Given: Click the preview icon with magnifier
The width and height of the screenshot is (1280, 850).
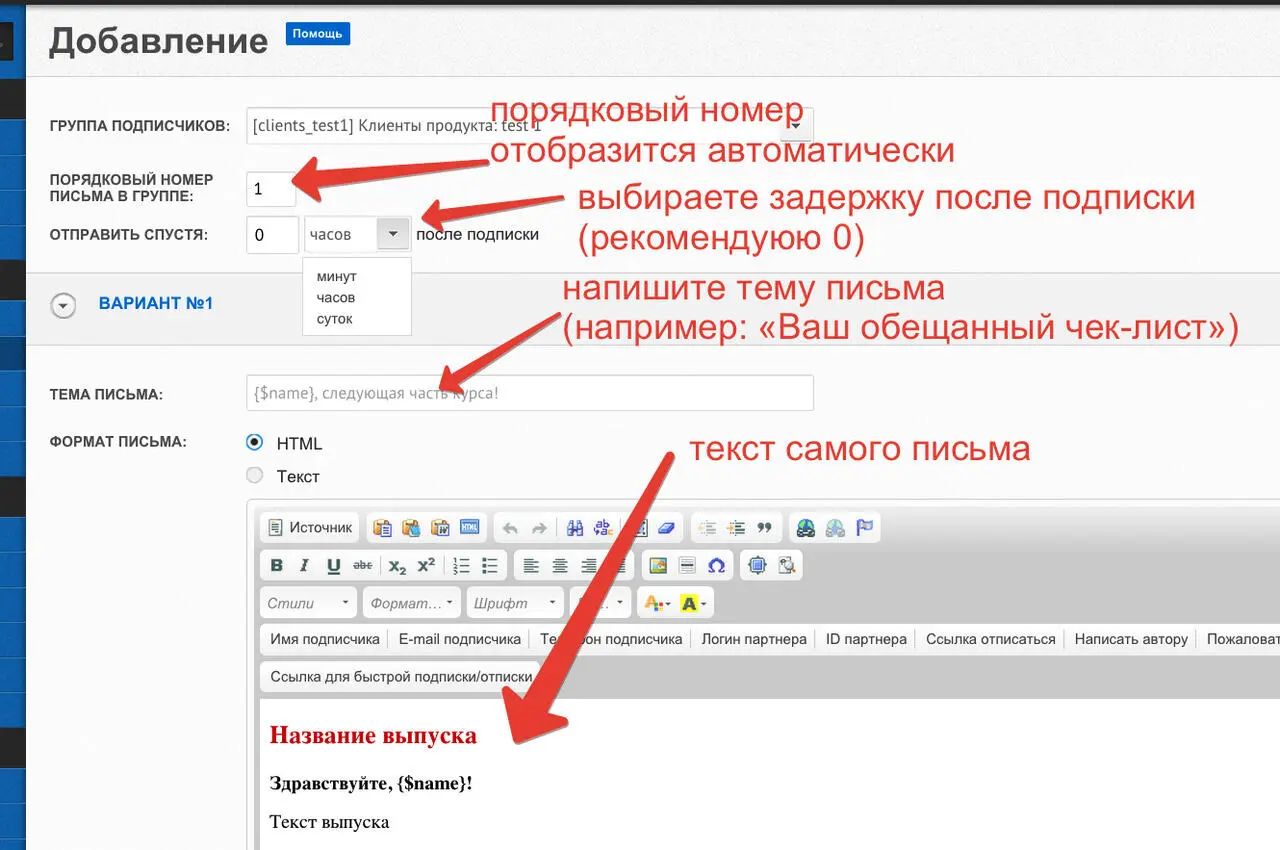Looking at the screenshot, I should tap(786, 566).
